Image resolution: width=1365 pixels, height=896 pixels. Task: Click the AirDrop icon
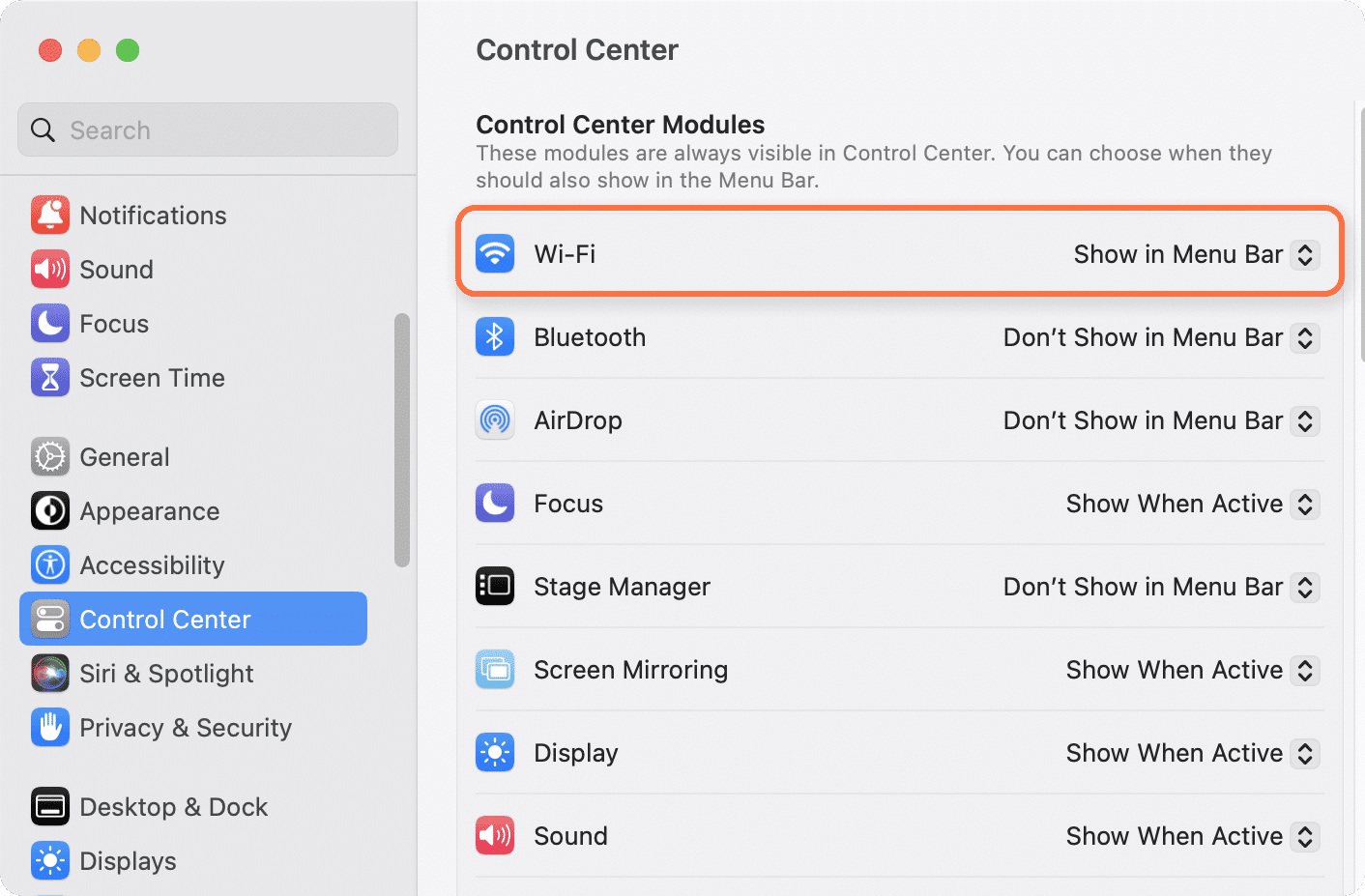(495, 419)
